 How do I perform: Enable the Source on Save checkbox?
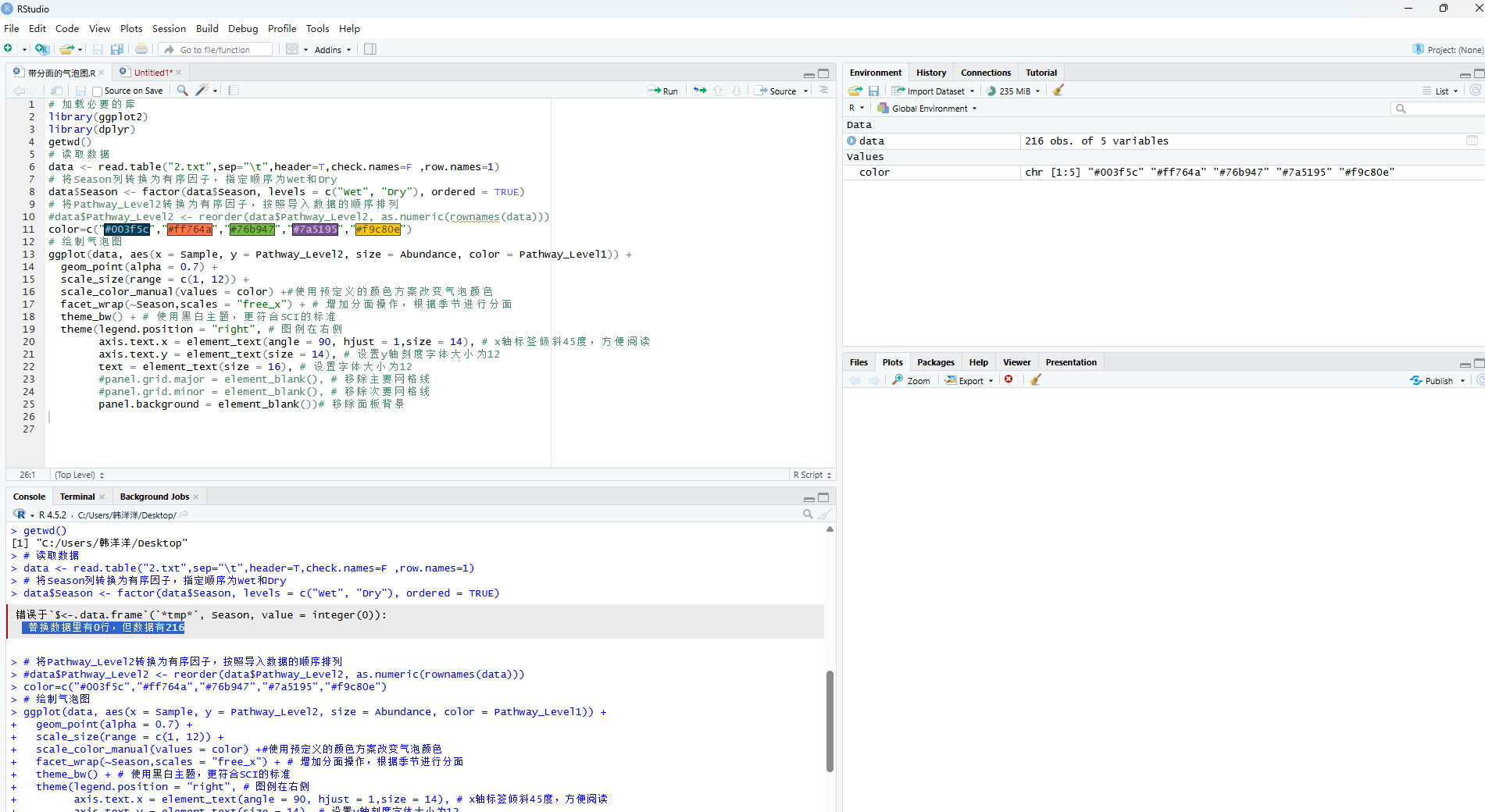pyautogui.click(x=98, y=91)
